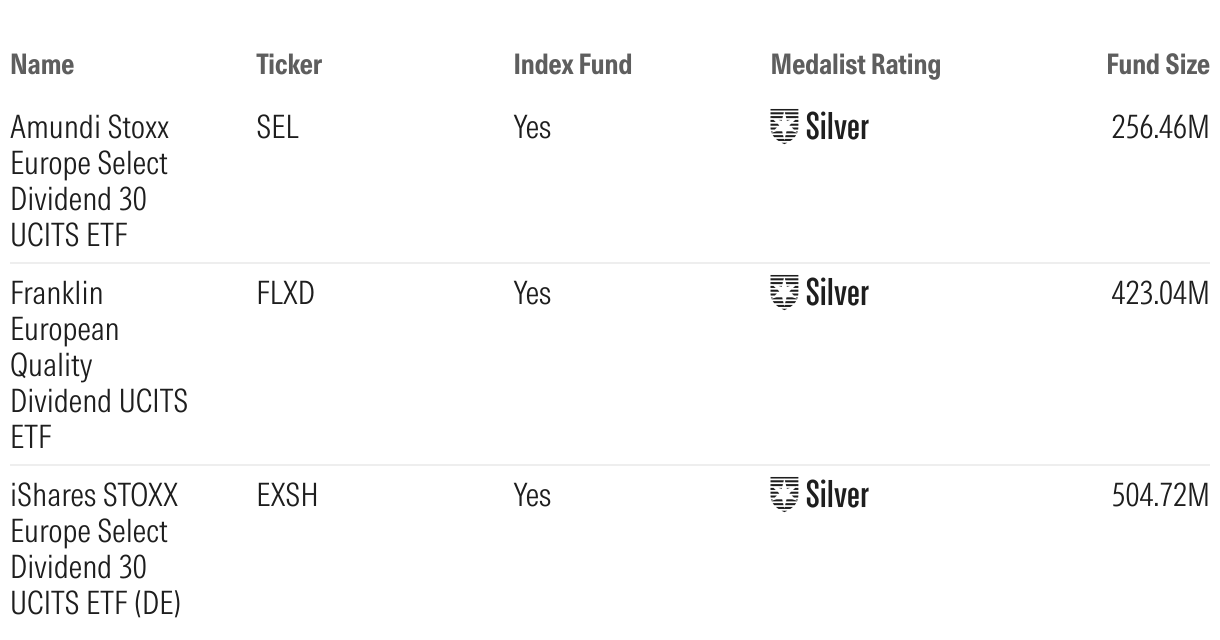This screenshot has height=640, width=1220.
Task: Select the 423.04M fund size value
Action: coord(1160,294)
